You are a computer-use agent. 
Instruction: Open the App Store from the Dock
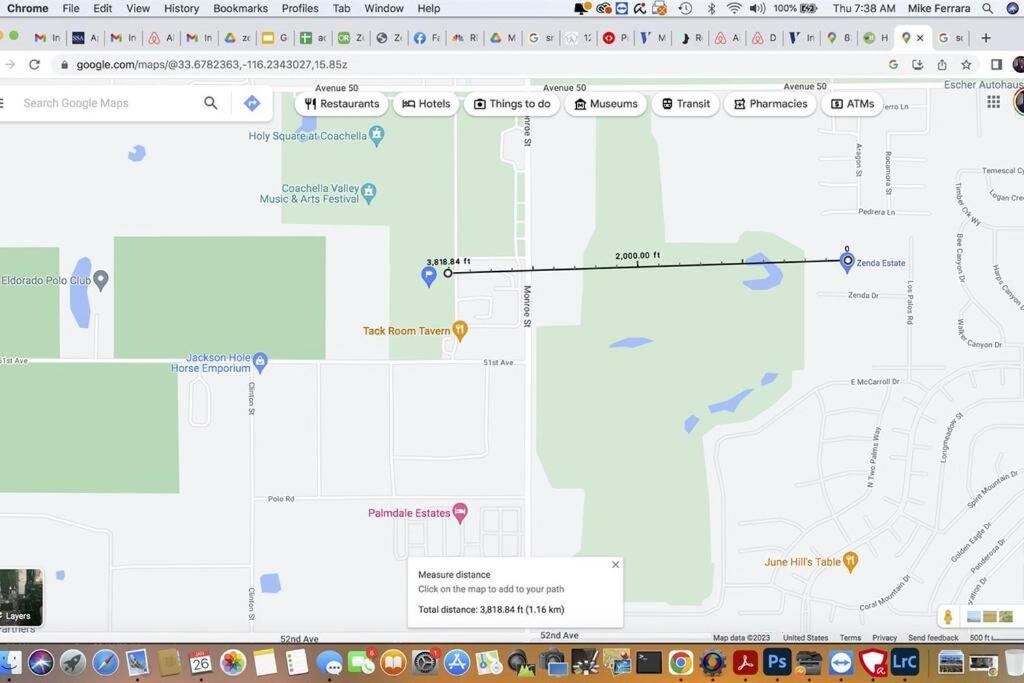[456, 663]
